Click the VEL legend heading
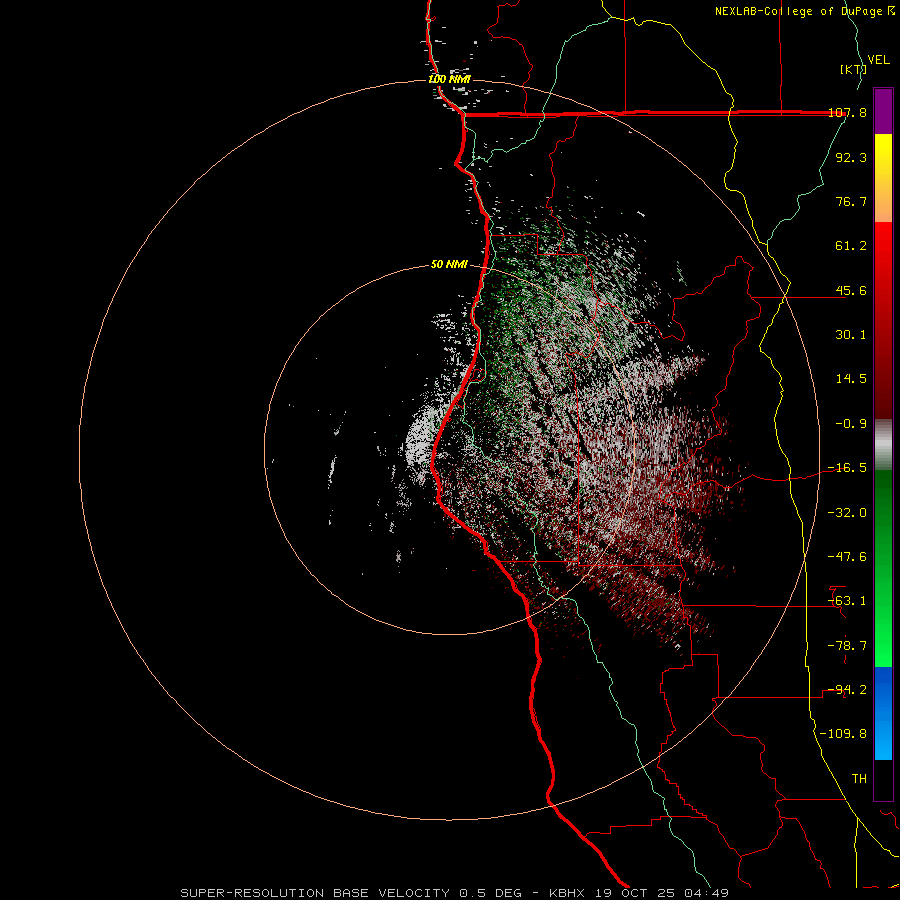 click(x=878, y=60)
